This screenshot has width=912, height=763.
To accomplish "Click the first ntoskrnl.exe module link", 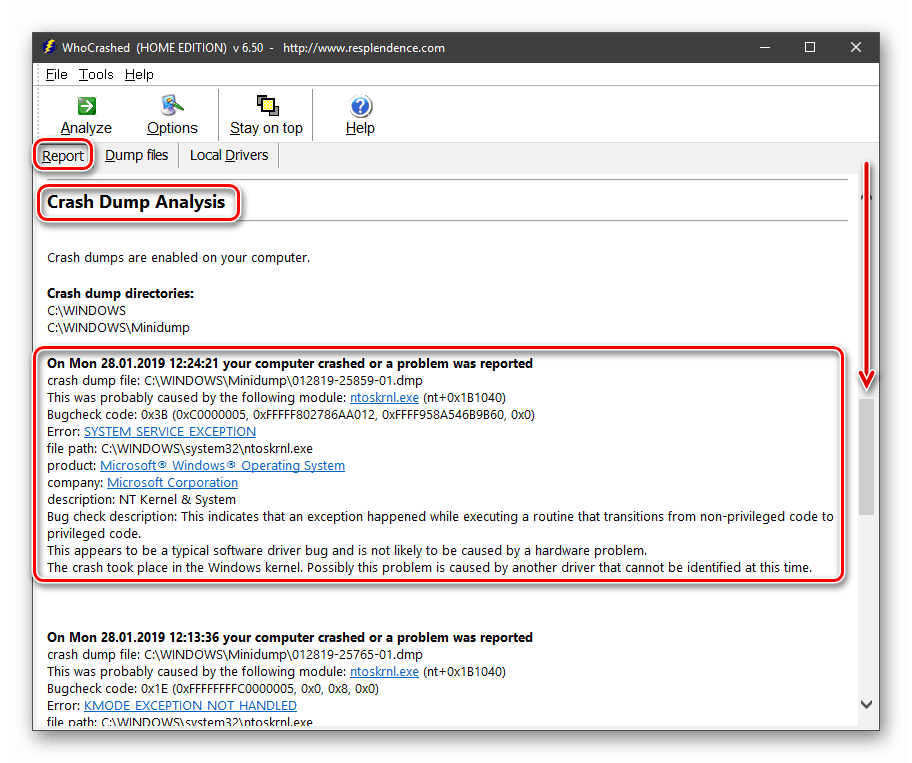I will [384, 398].
